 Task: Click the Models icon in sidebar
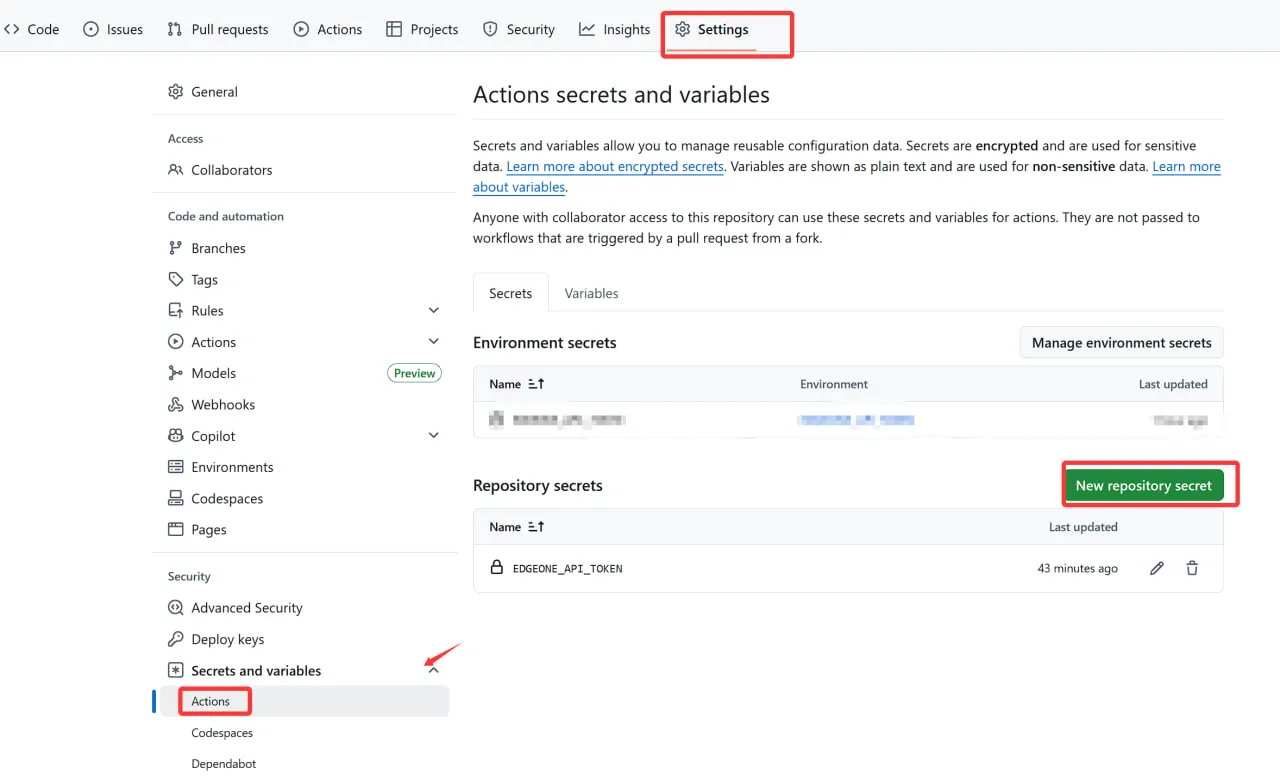(176, 373)
